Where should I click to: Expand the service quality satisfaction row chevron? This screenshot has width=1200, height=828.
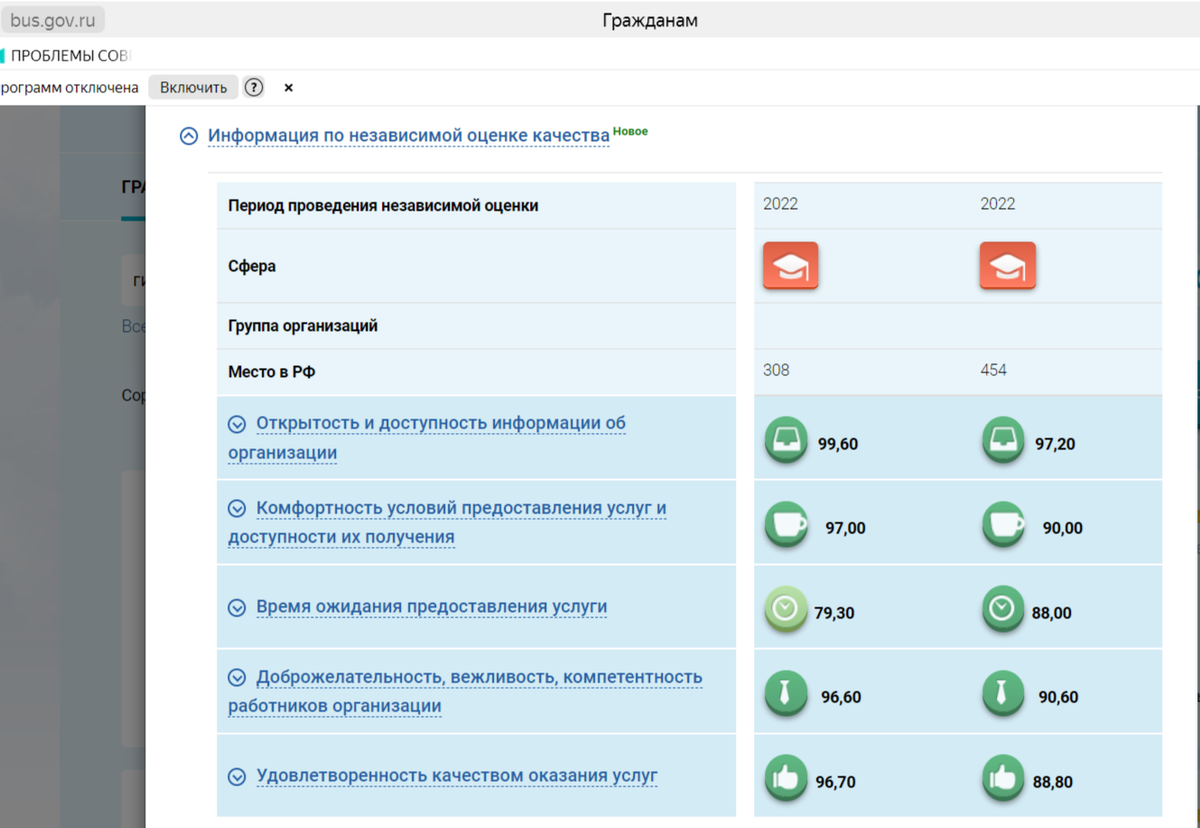[237, 776]
